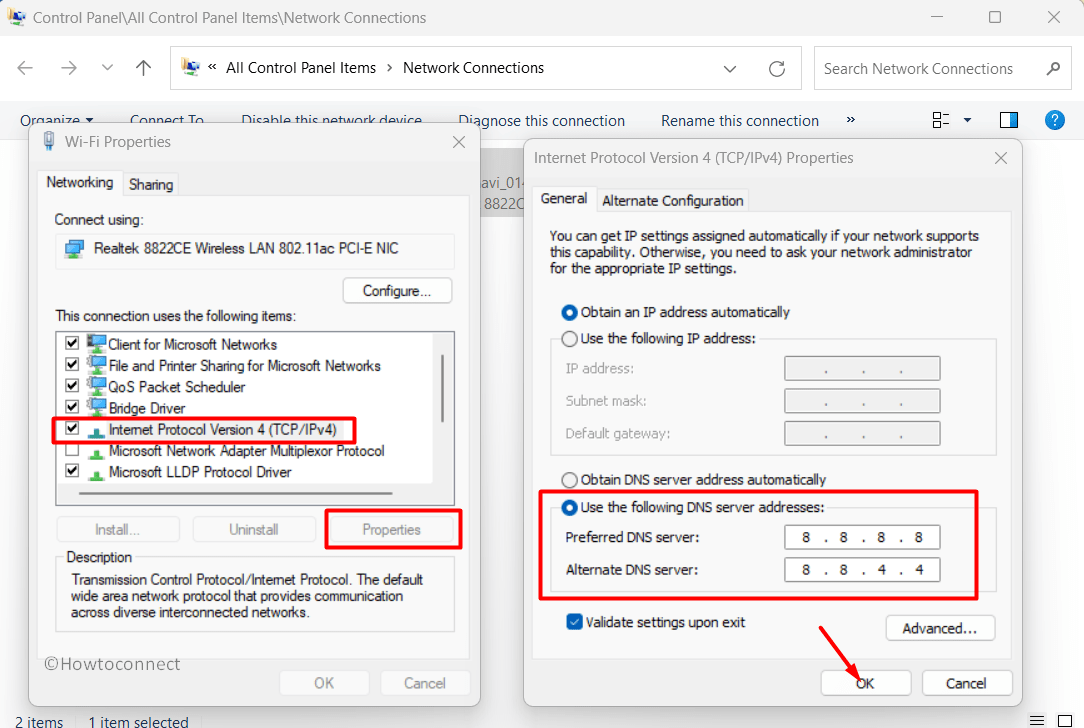Click the change view icon
Image resolution: width=1084 pixels, height=728 pixels.
click(941, 120)
